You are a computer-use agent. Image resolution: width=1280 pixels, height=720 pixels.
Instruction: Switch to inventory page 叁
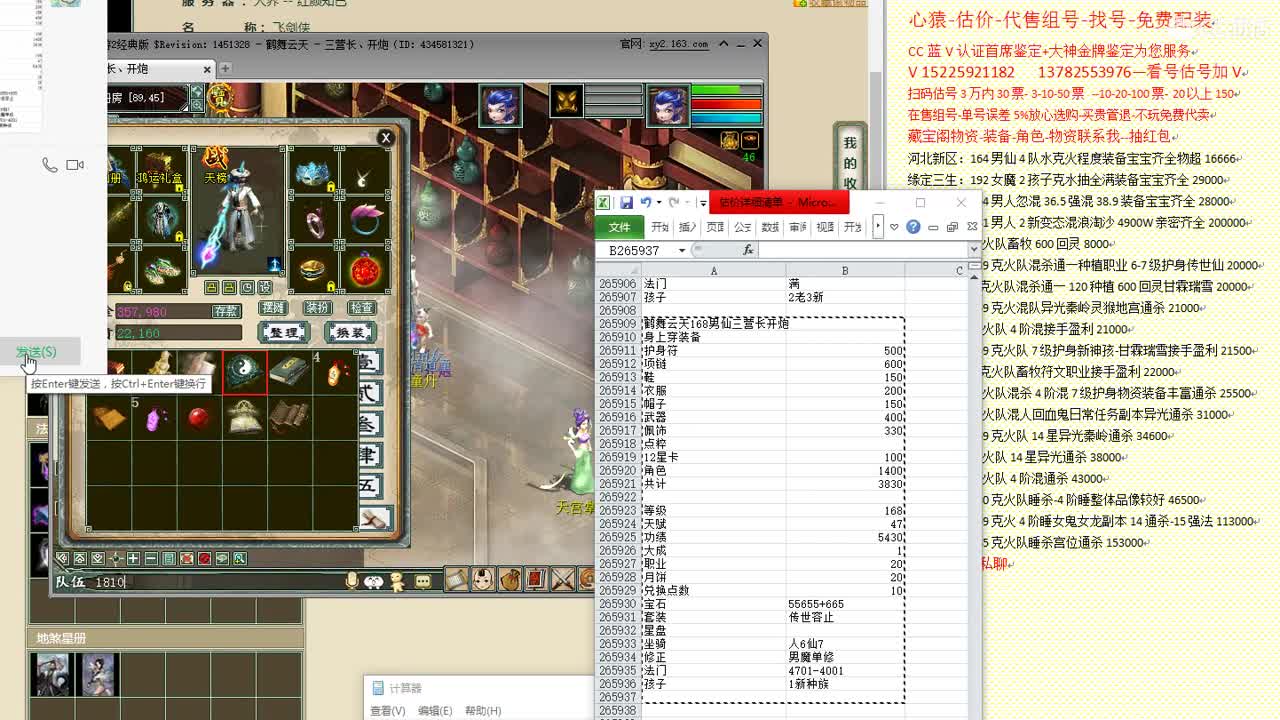point(370,424)
